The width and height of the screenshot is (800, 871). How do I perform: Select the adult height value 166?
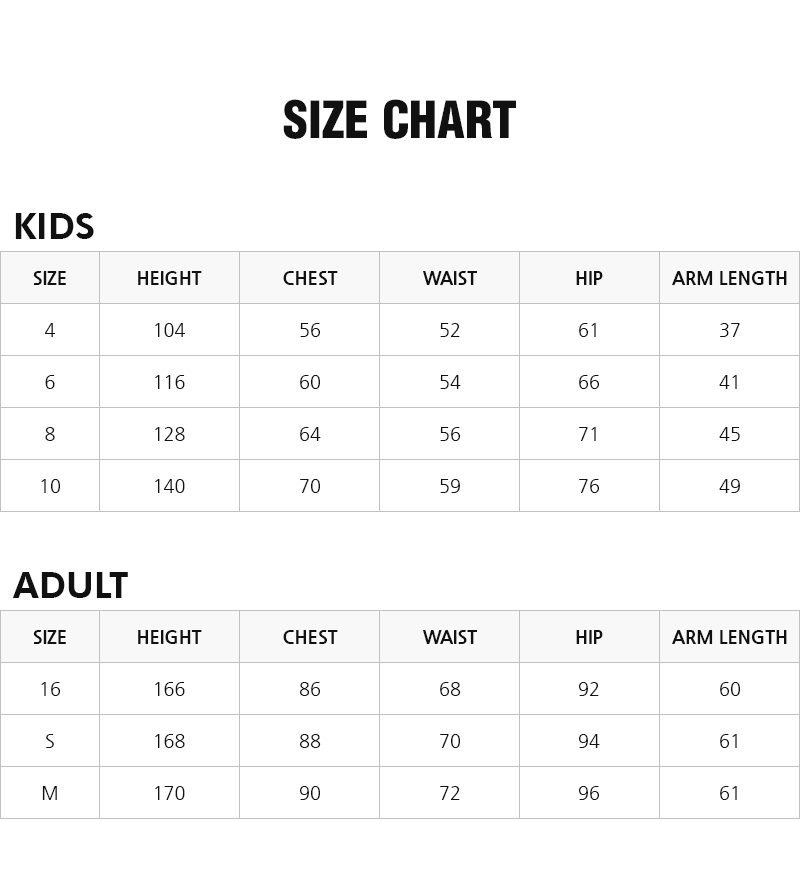169,689
